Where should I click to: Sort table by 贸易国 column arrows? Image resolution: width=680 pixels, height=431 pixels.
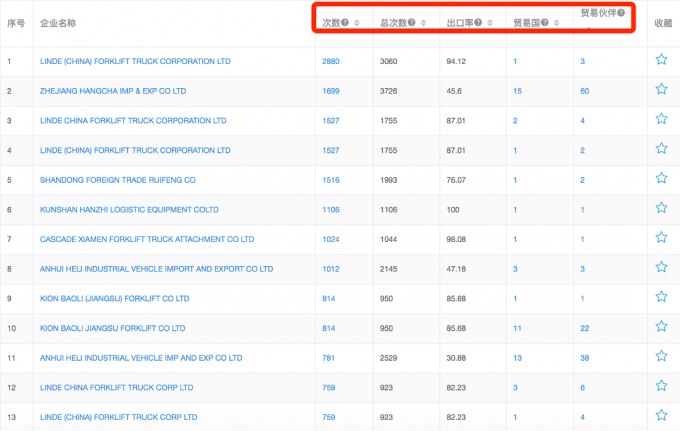(556, 23)
